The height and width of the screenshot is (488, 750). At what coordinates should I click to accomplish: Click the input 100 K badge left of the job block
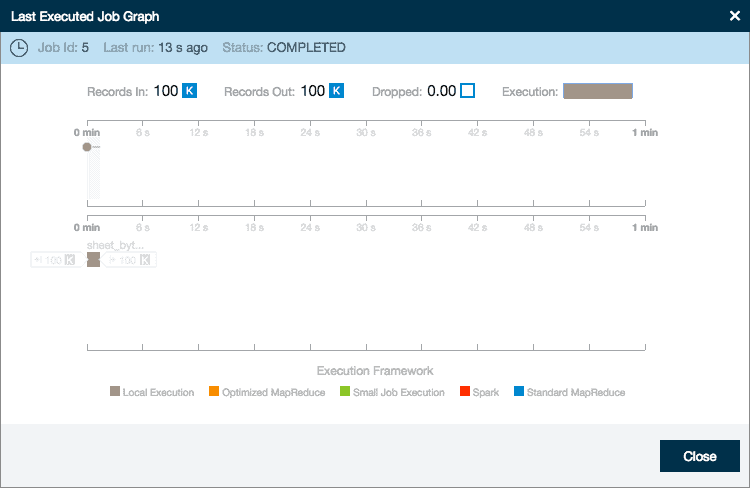pyautogui.click(x=54, y=260)
